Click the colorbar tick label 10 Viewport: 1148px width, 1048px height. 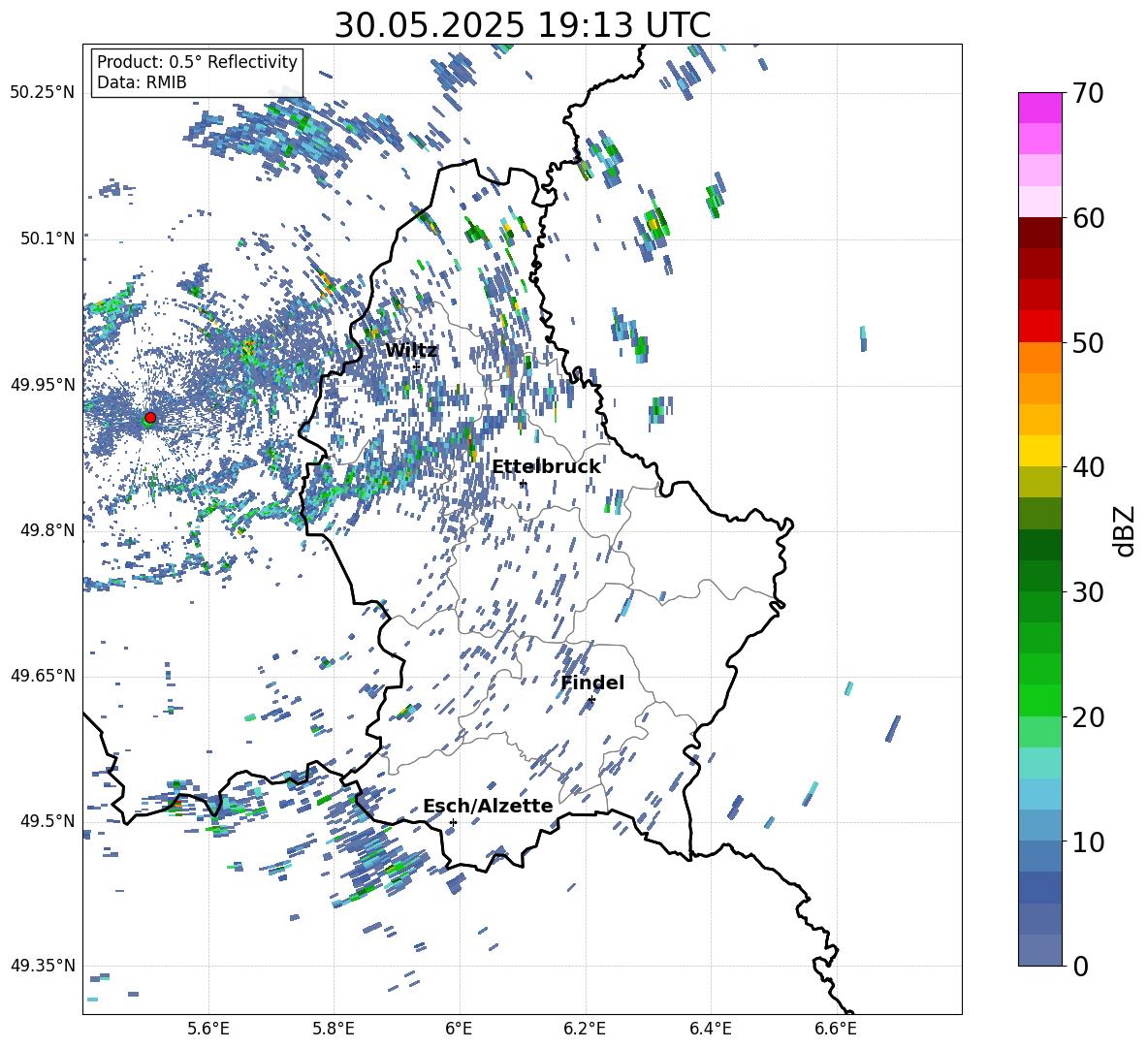pyautogui.click(x=1088, y=842)
